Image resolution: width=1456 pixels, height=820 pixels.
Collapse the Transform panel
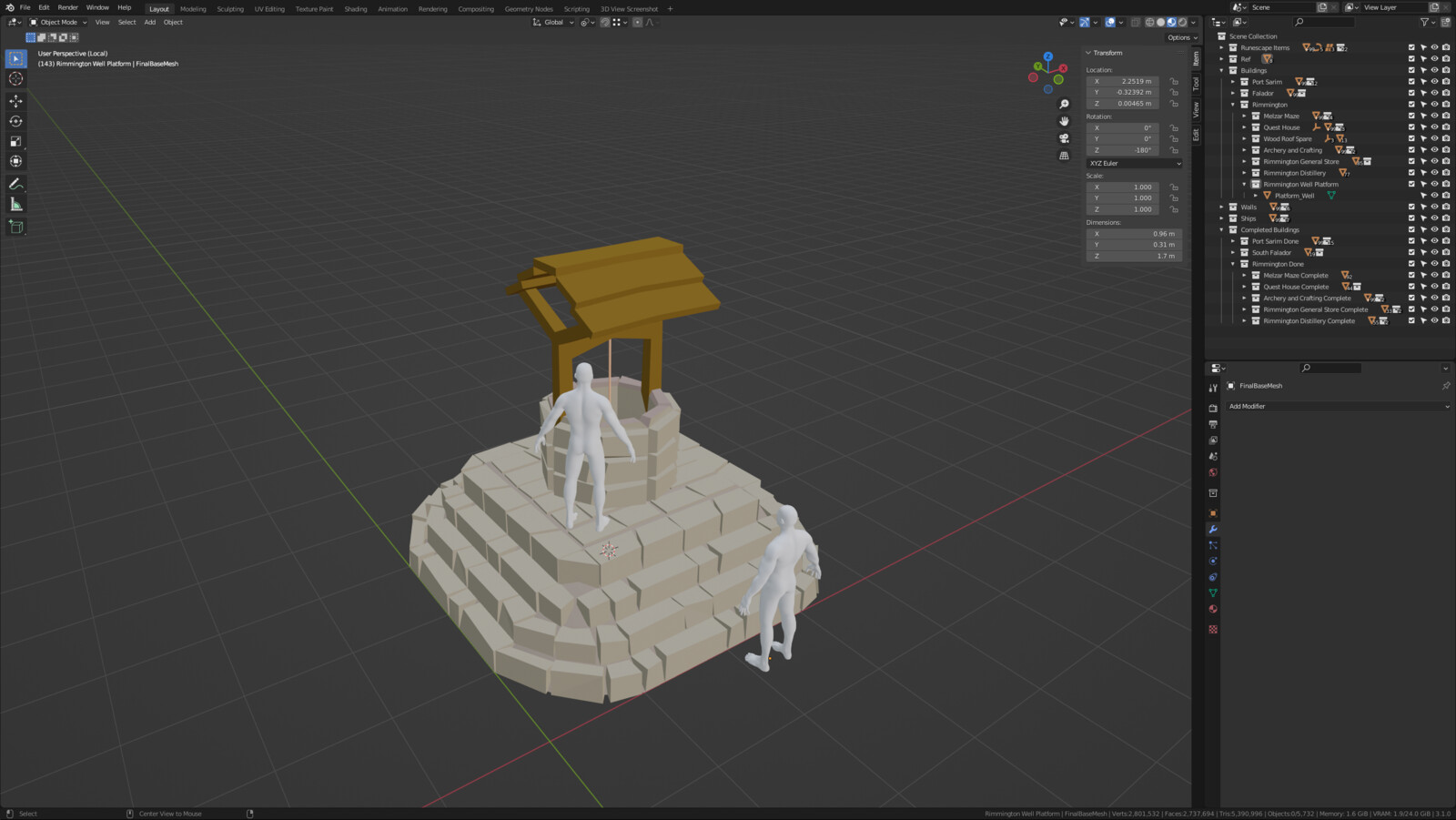click(1088, 53)
